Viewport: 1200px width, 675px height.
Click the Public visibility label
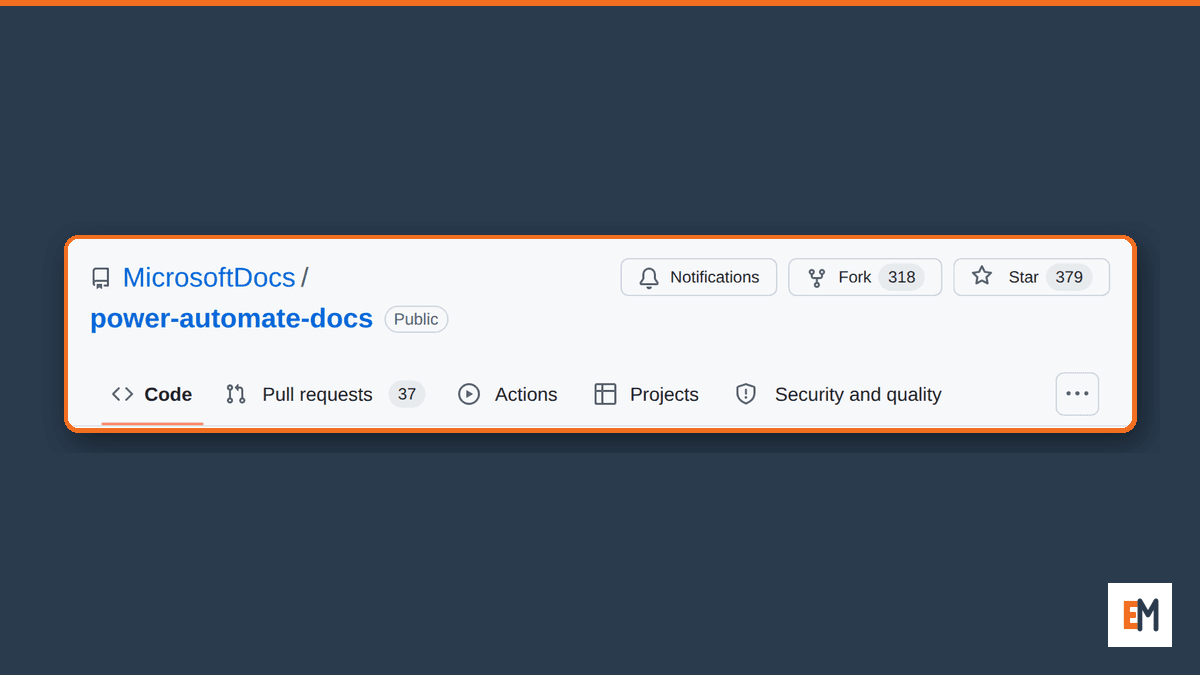click(x=416, y=319)
